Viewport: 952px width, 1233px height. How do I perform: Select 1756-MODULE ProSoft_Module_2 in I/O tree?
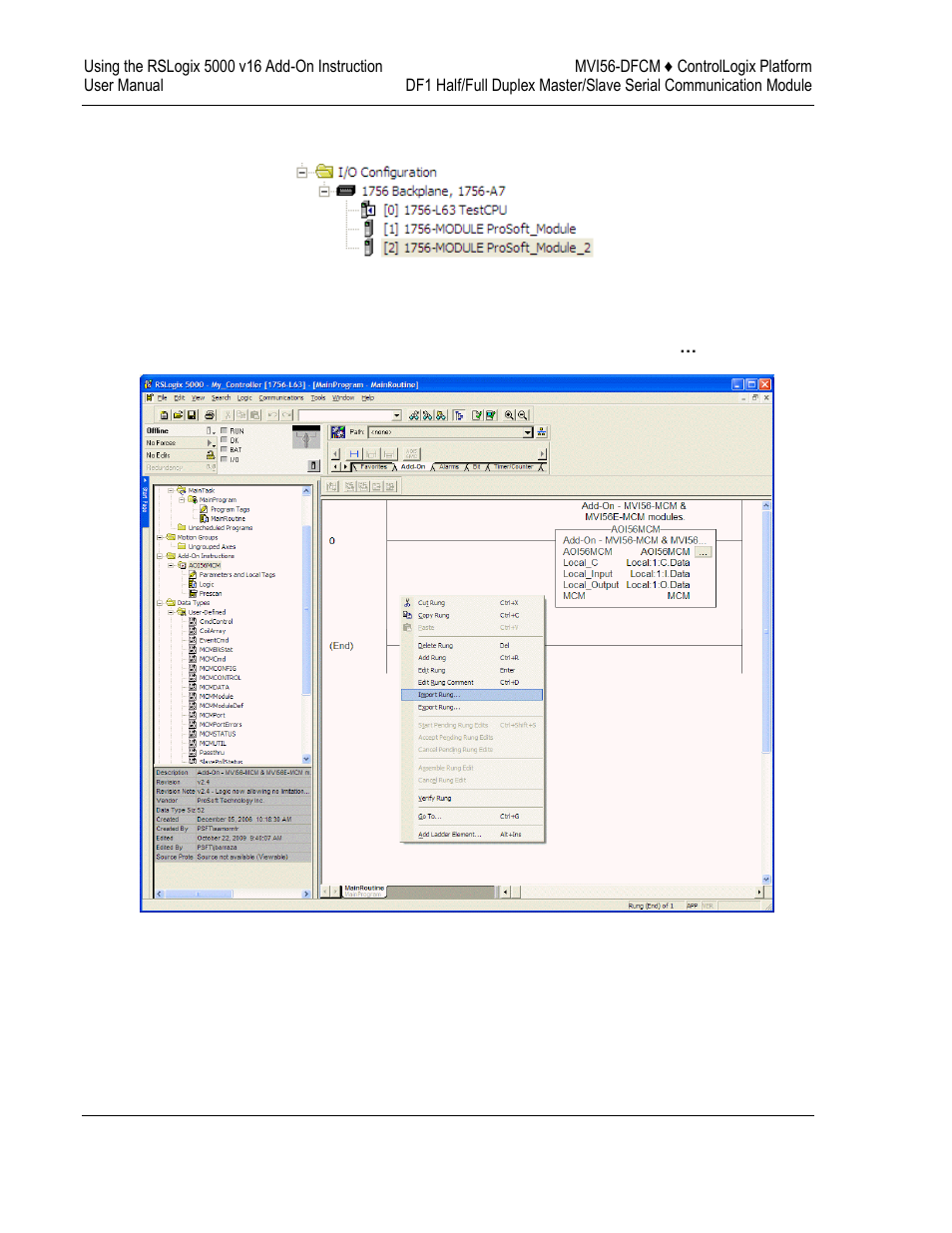[x=487, y=248]
